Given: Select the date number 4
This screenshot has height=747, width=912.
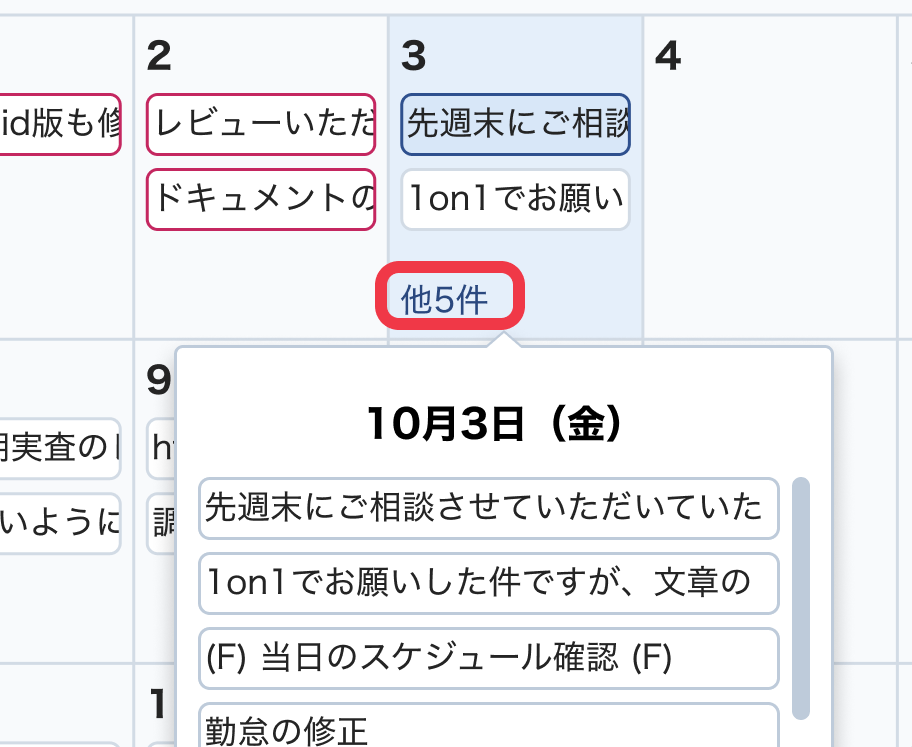Looking at the screenshot, I should [668, 57].
